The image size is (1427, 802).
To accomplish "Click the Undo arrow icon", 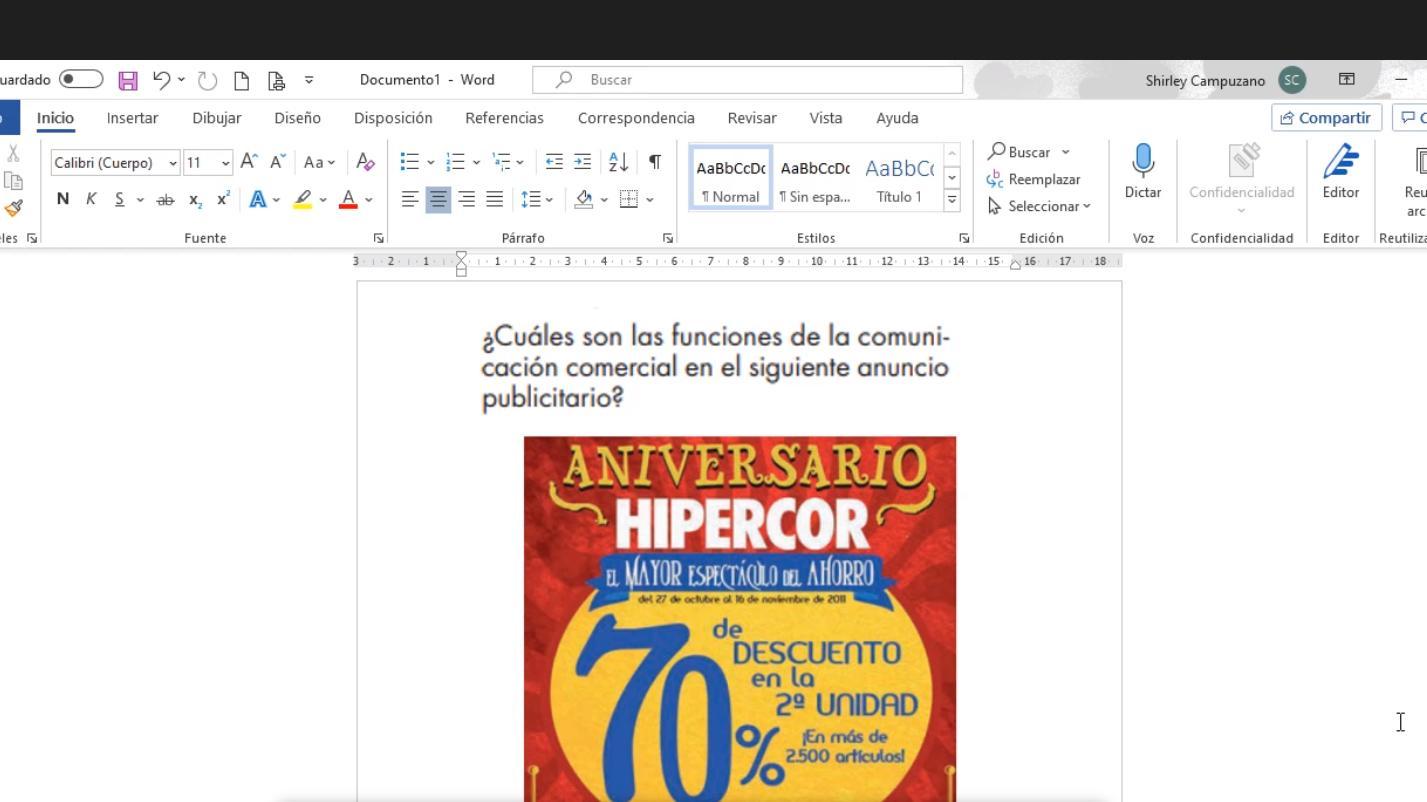I will 161,80.
